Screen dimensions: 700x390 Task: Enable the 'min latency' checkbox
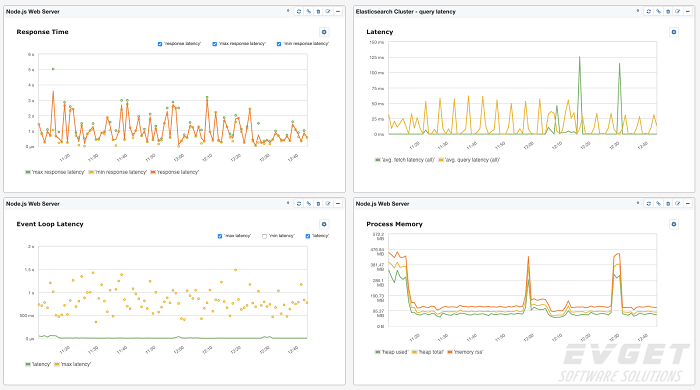pos(264,236)
